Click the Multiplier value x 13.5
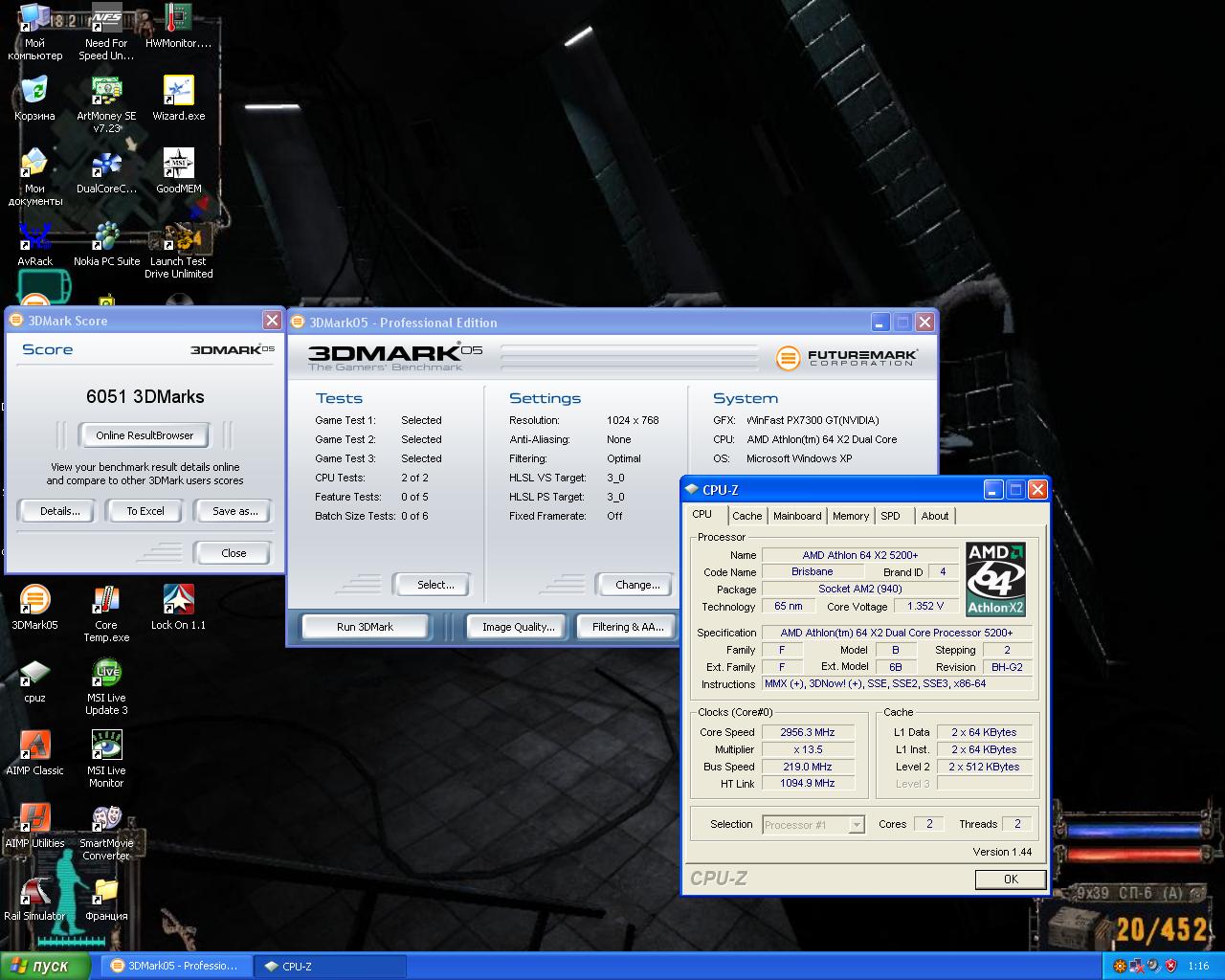This screenshot has height=980, width=1225. click(808, 749)
